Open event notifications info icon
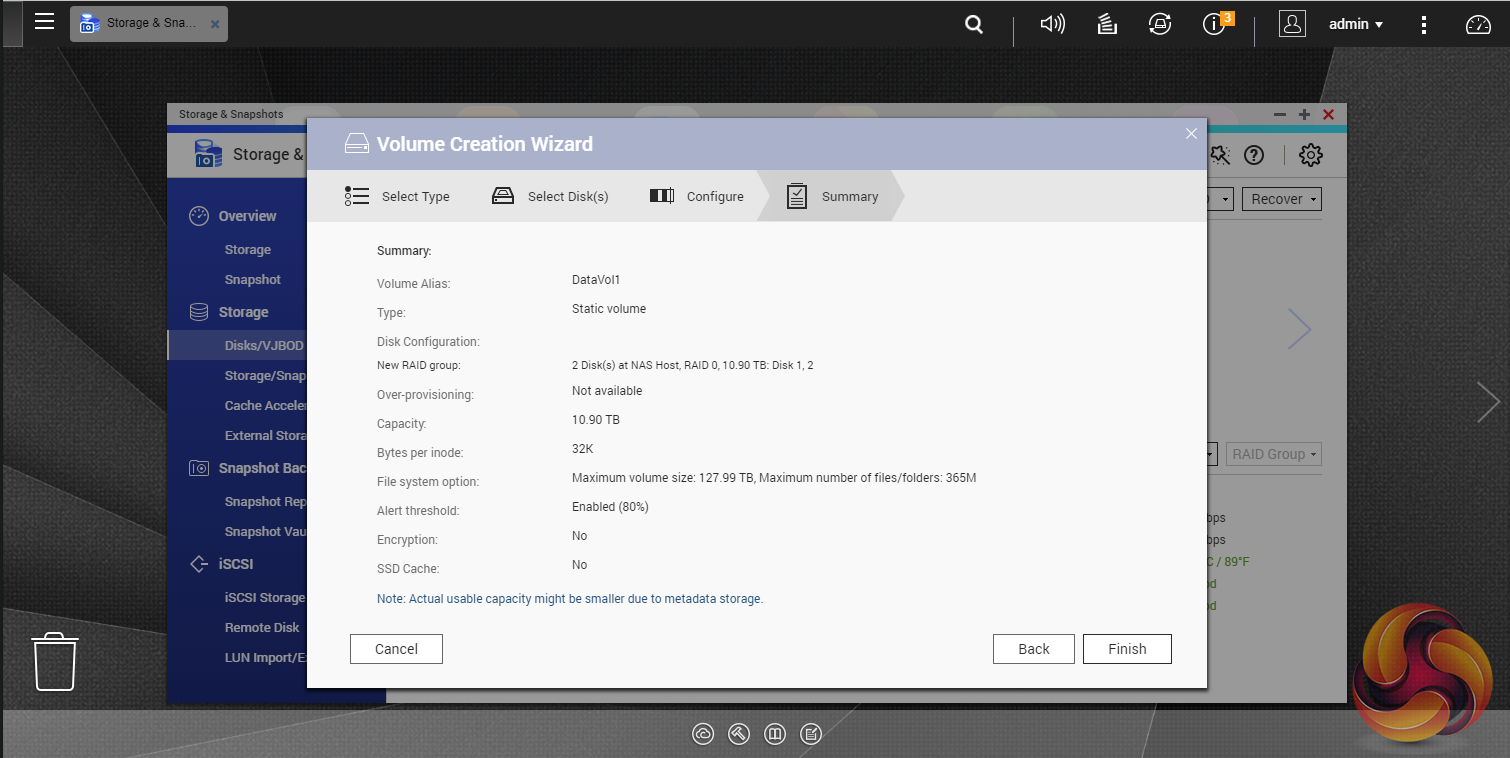Image resolution: width=1510 pixels, height=758 pixels. coord(1215,25)
